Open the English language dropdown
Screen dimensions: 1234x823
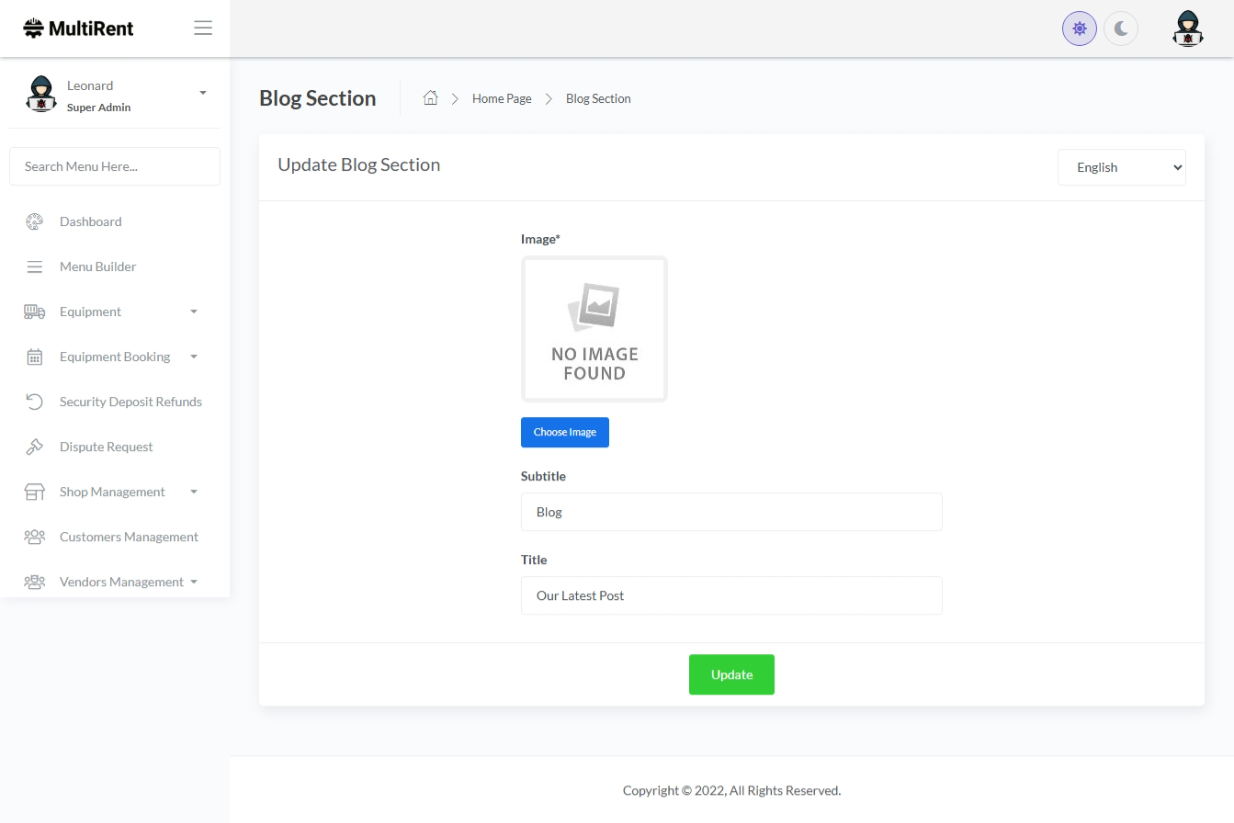point(1121,168)
